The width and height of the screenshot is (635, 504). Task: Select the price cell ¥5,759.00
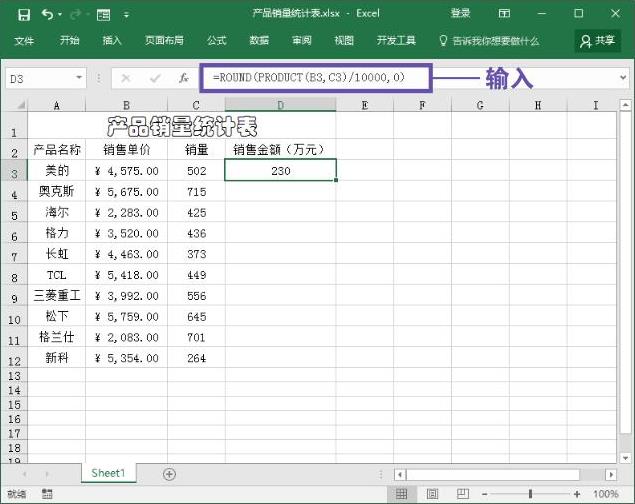(x=126, y=316)
